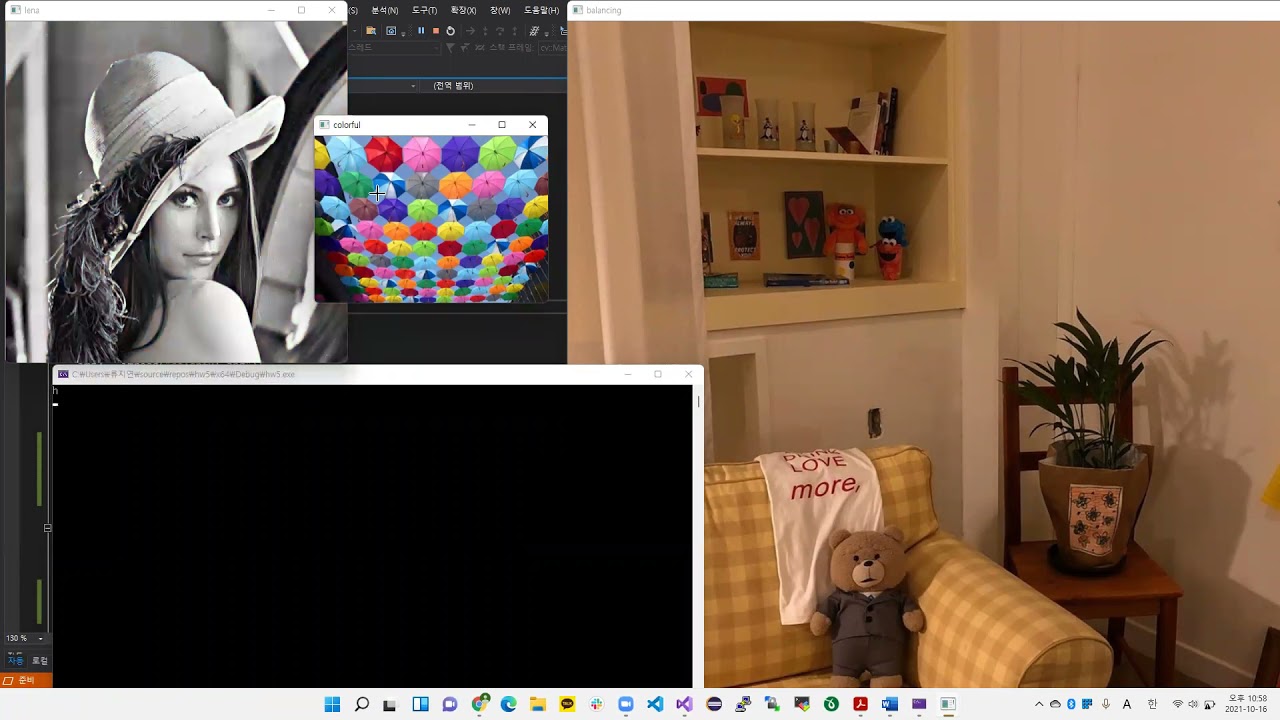
Task: Click the Bluetooth tray icon
Action: [1071, 704]
